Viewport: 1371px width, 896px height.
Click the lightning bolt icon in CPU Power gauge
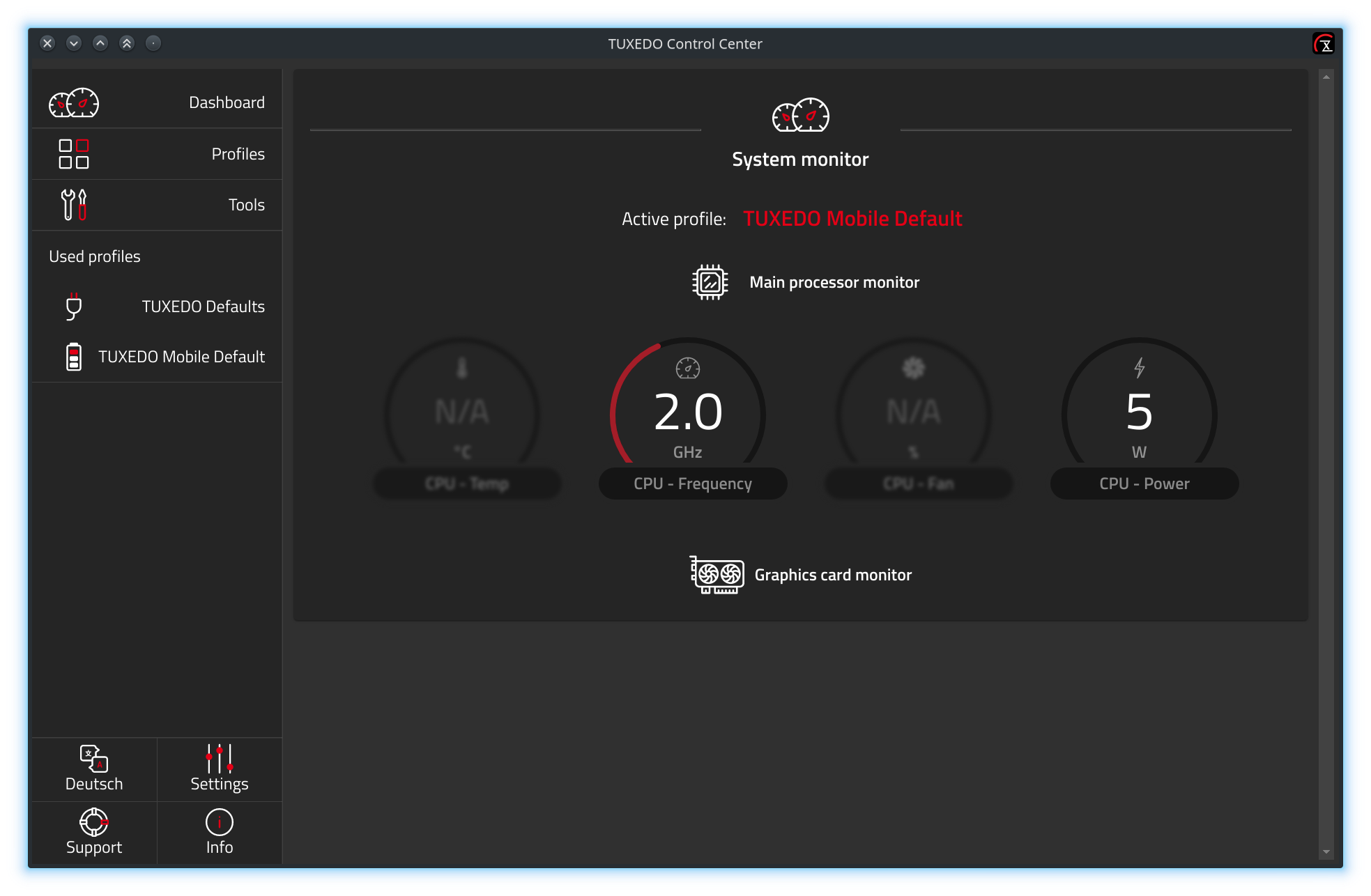1140,367
